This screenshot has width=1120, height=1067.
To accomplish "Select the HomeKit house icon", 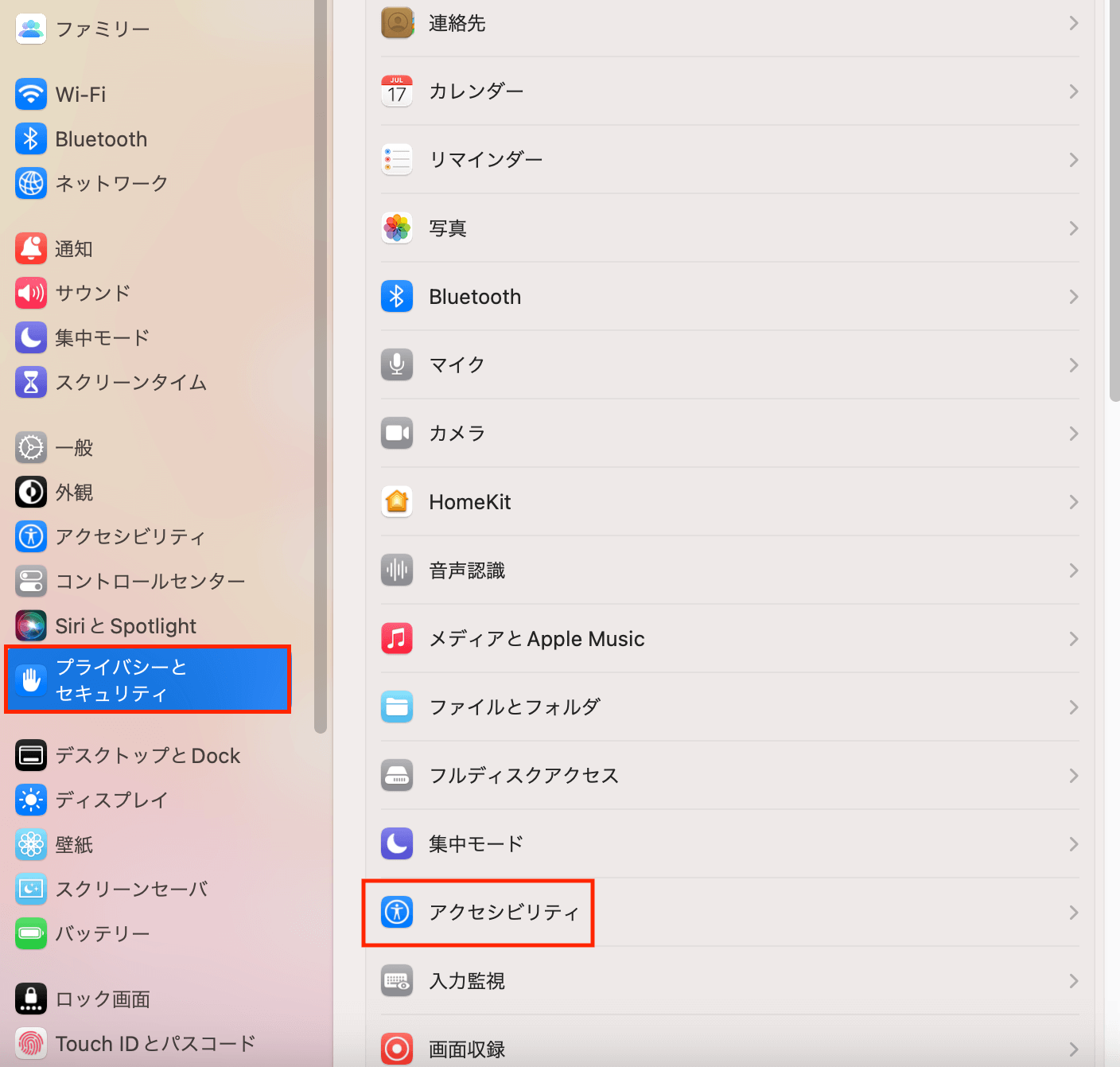I will [x=397, y=502].
